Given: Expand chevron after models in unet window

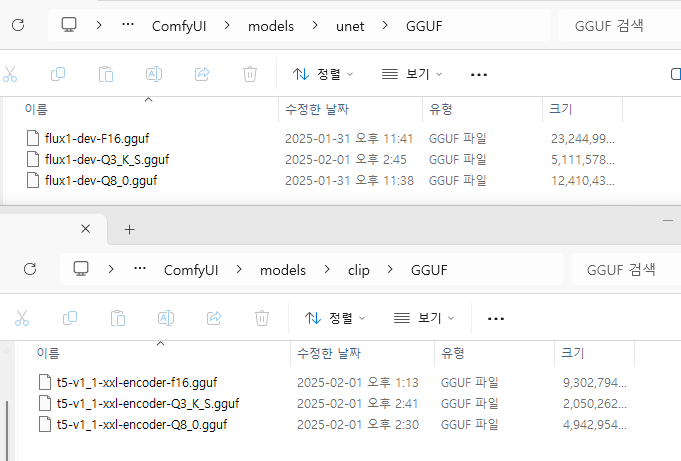Looking at the screenshot, I should (x=315, y=26).
